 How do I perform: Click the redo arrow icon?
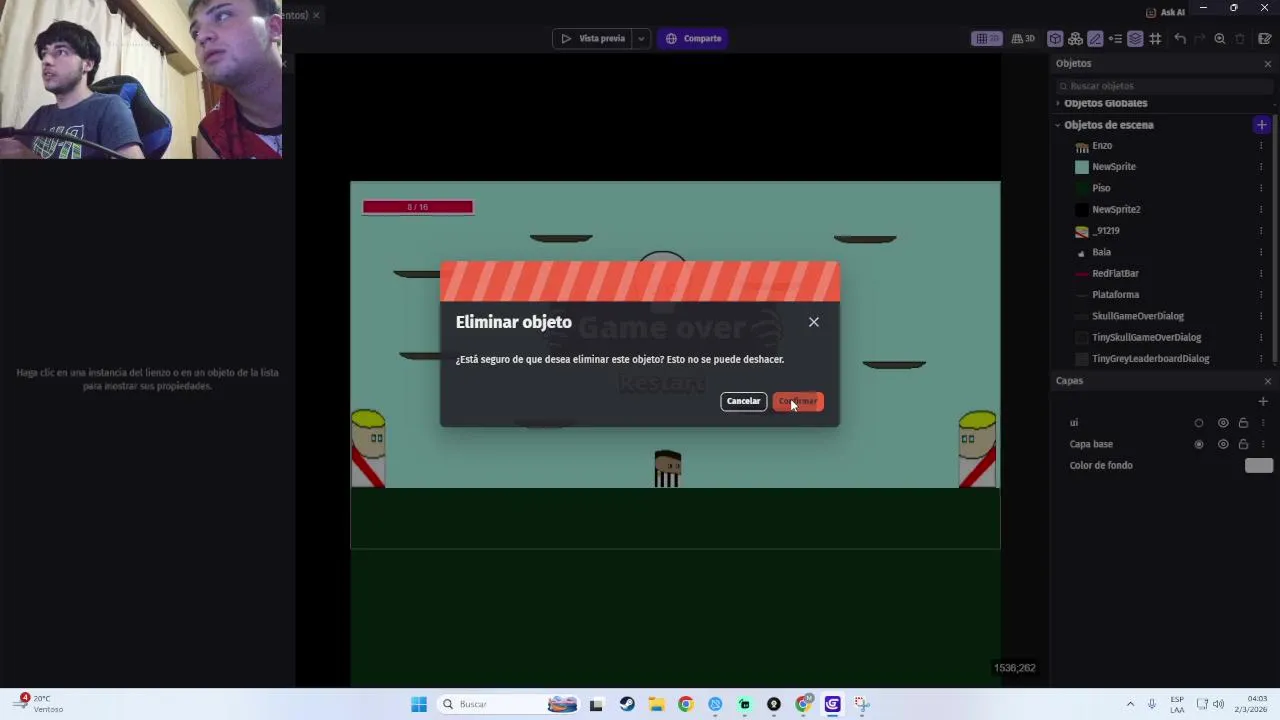1200,38
